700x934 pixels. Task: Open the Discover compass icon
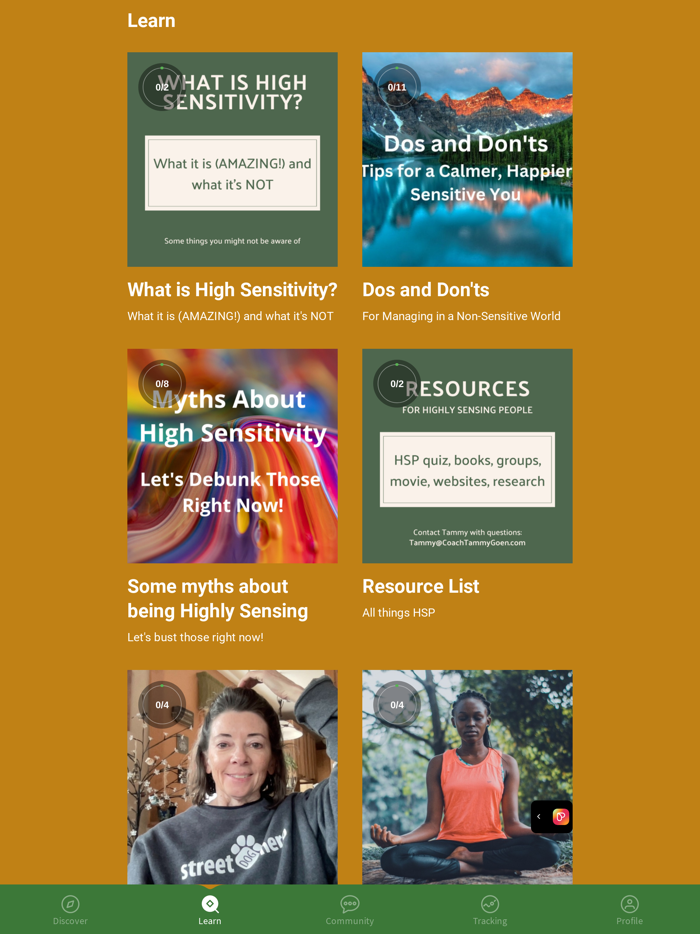coord(70,904)
